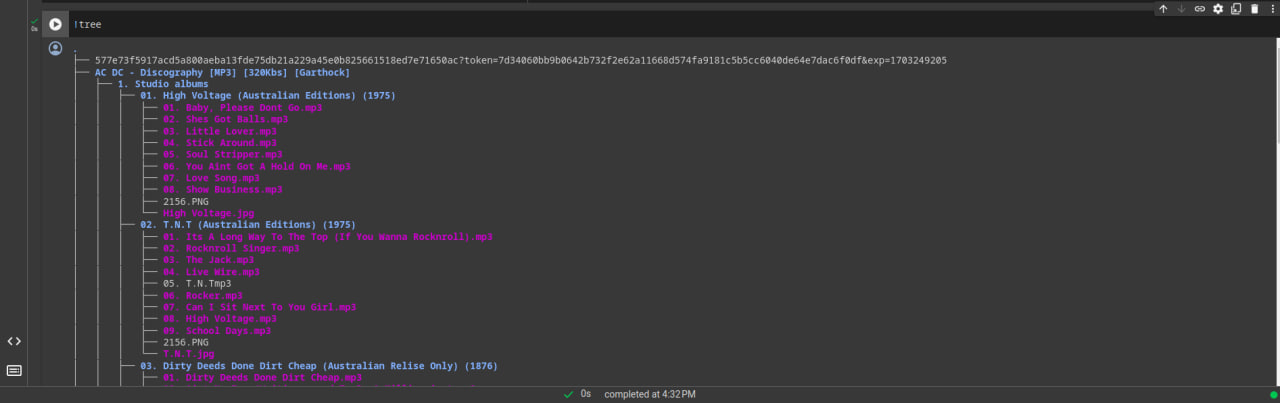Copy link to cell icon
The height and width of the screenshot is (403, 1280).
tap(1199, 9)
